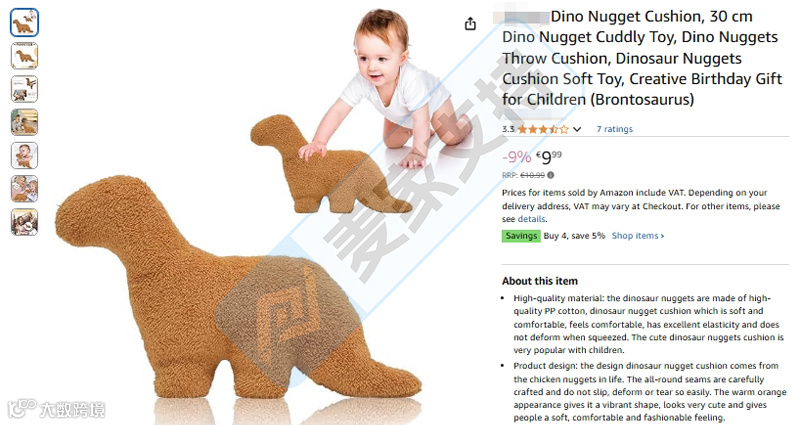This screenshot has height=425, width=800.
Task: Open the star ratings dropdown chevron
Action: (x=577, y=129)
